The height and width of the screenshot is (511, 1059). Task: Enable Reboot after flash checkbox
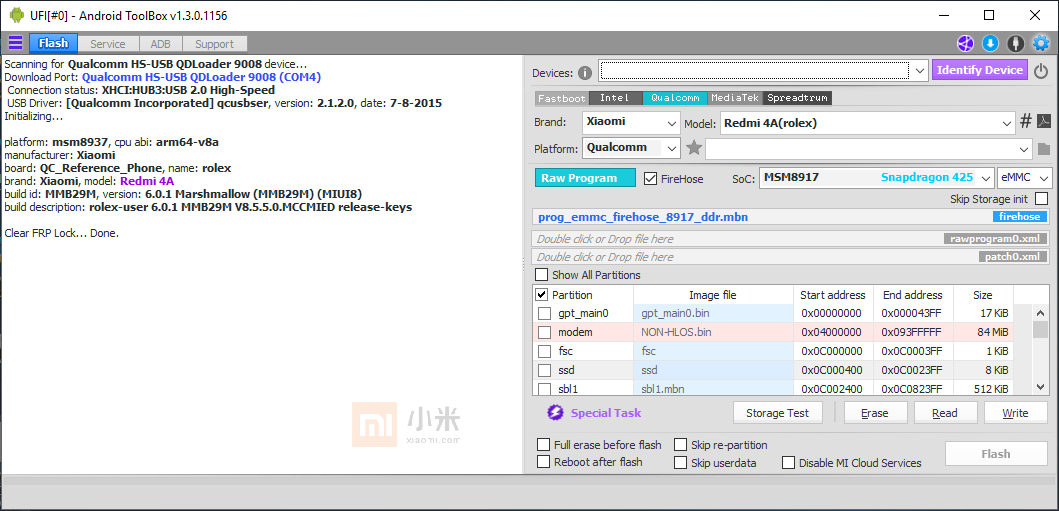tap(543, 462)
